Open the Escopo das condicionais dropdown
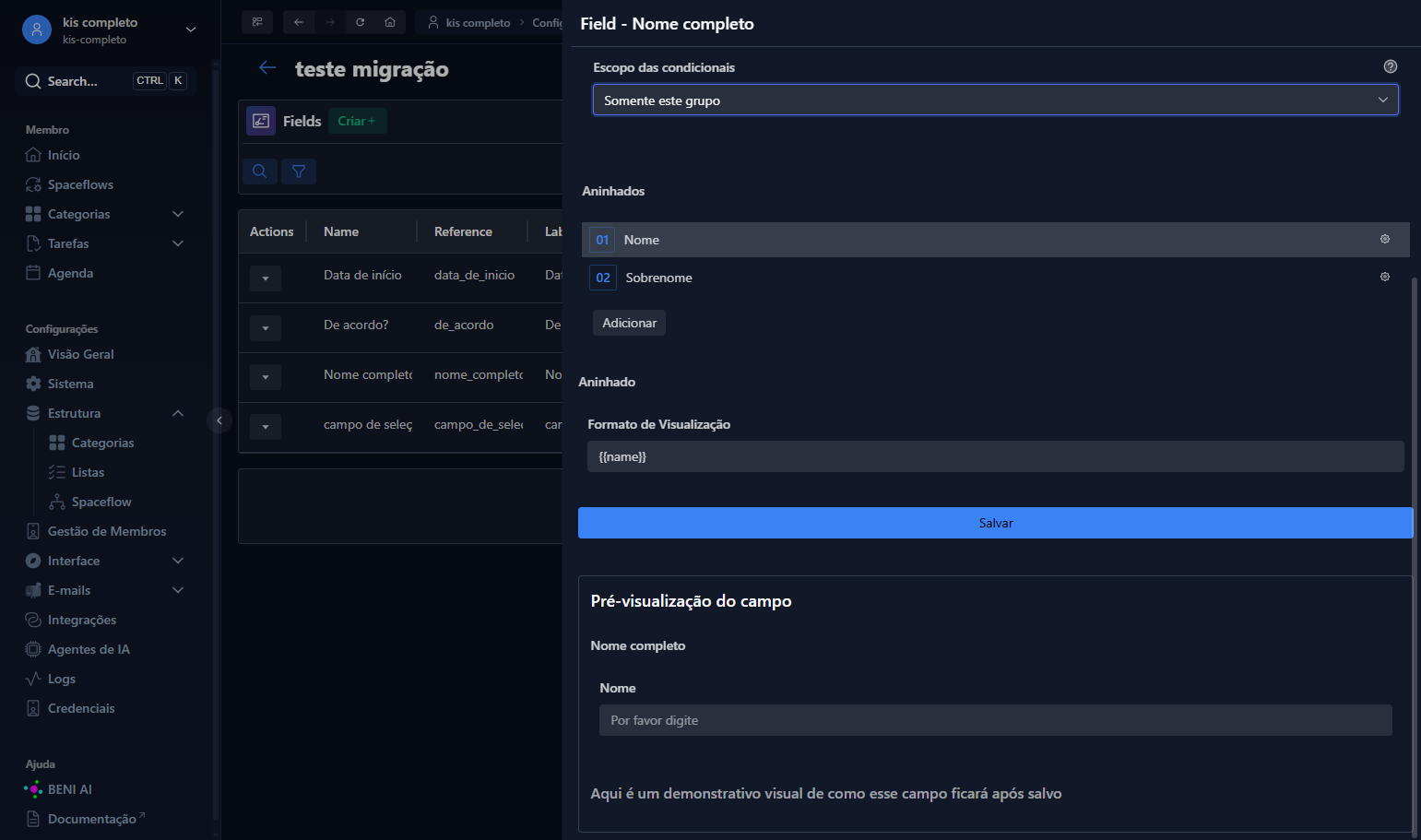1421x840 pixels. tap(995, 100)
